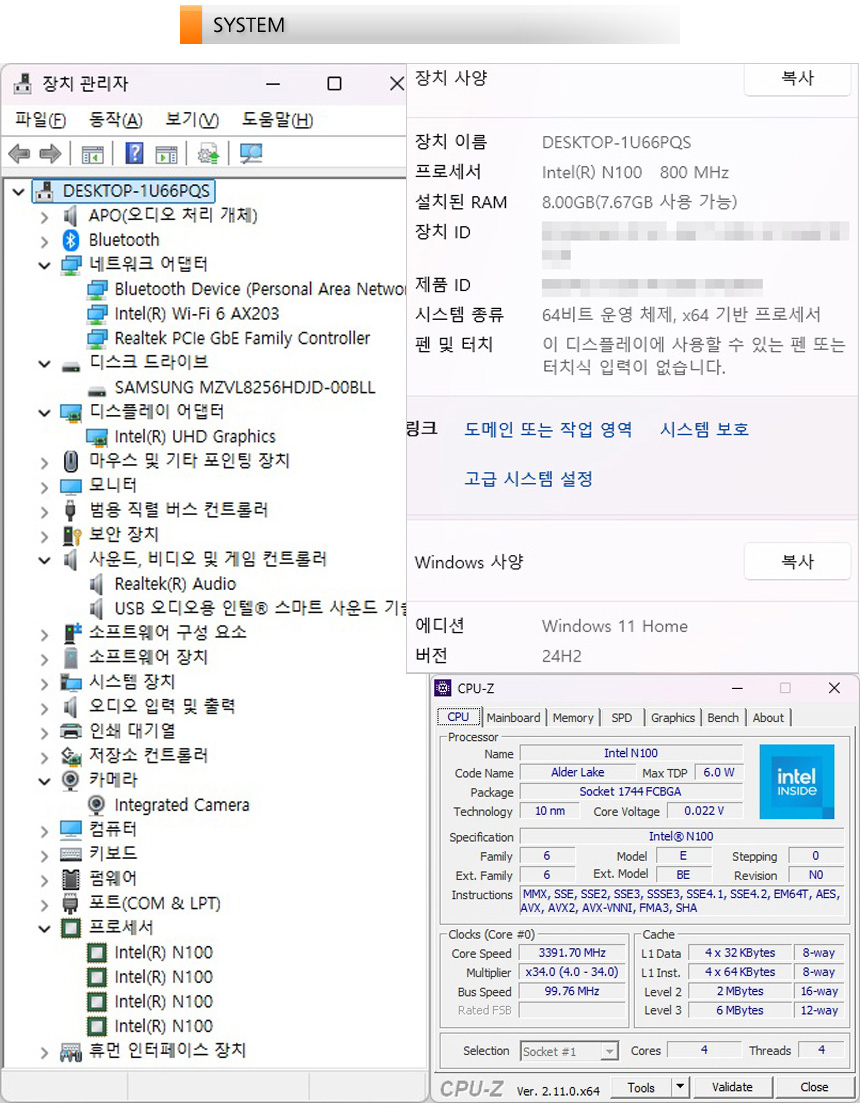Switch to the Bench tab in CPU-Z

[723, 717]
